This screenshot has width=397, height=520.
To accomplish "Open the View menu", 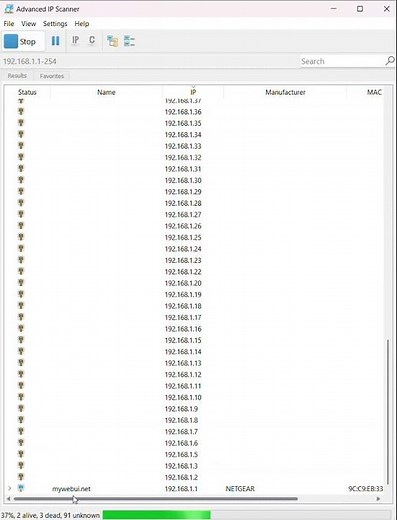I will tap(28, 24).
